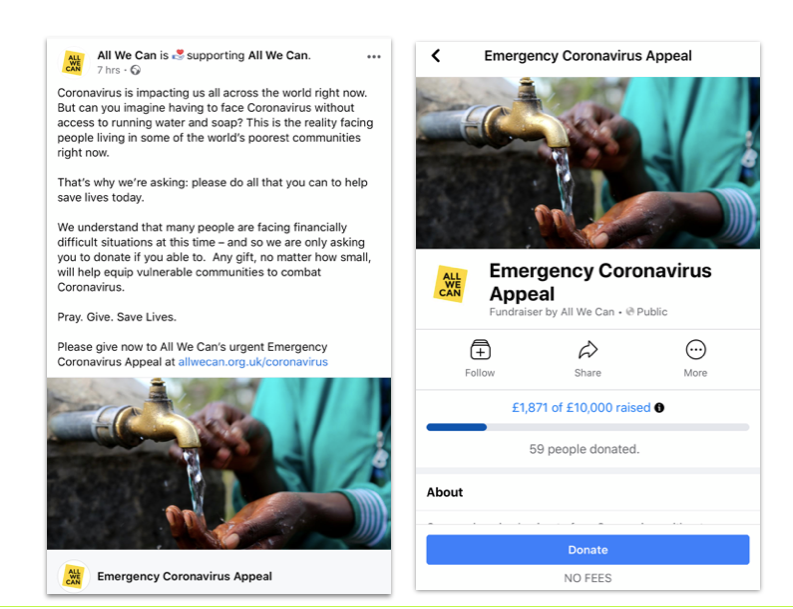Click the fundraiser cover photo
The height and width of the screenshot is (609, 793).
[x=588, y=162]
